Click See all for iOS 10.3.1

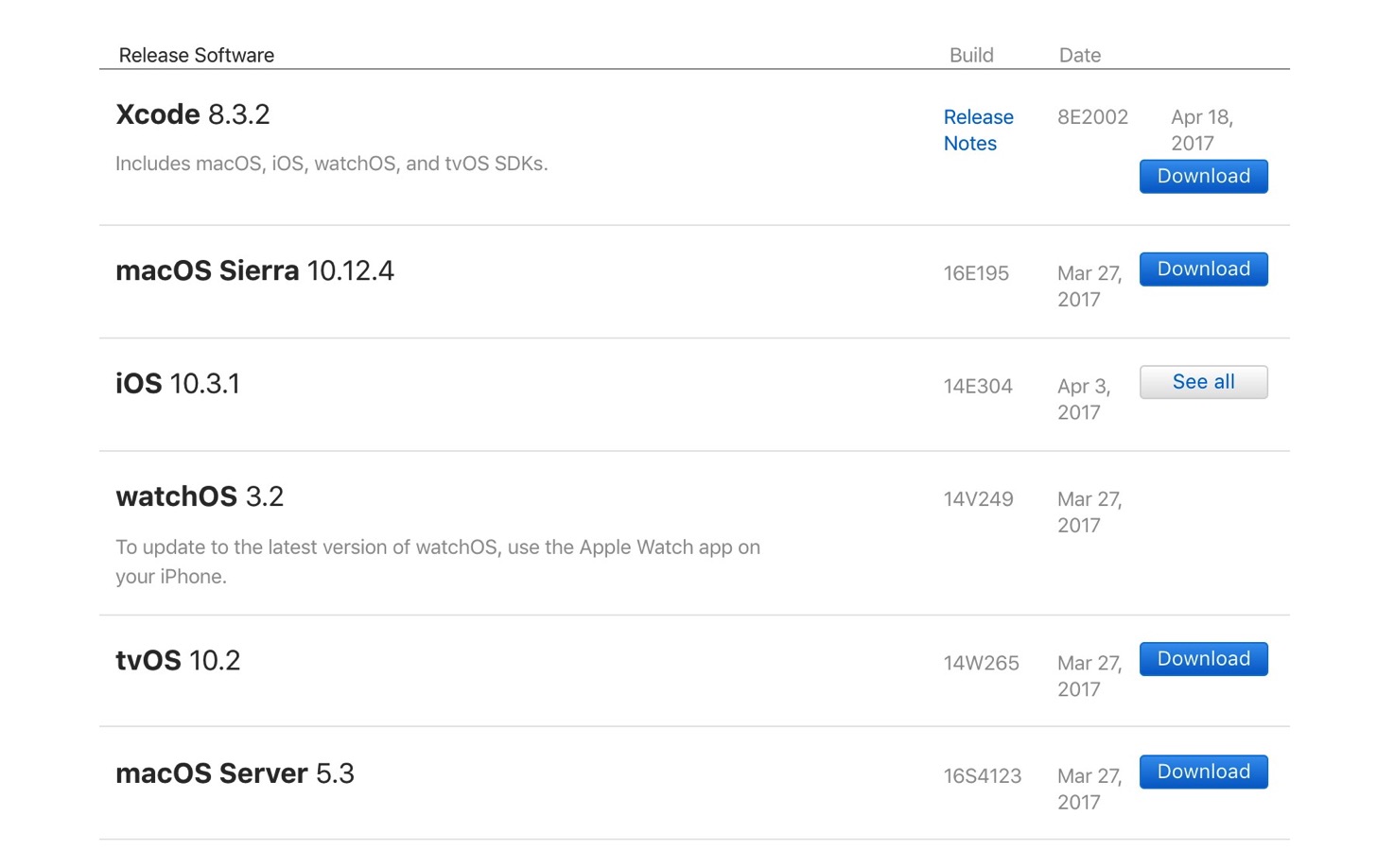click(x=1203, y=382)
